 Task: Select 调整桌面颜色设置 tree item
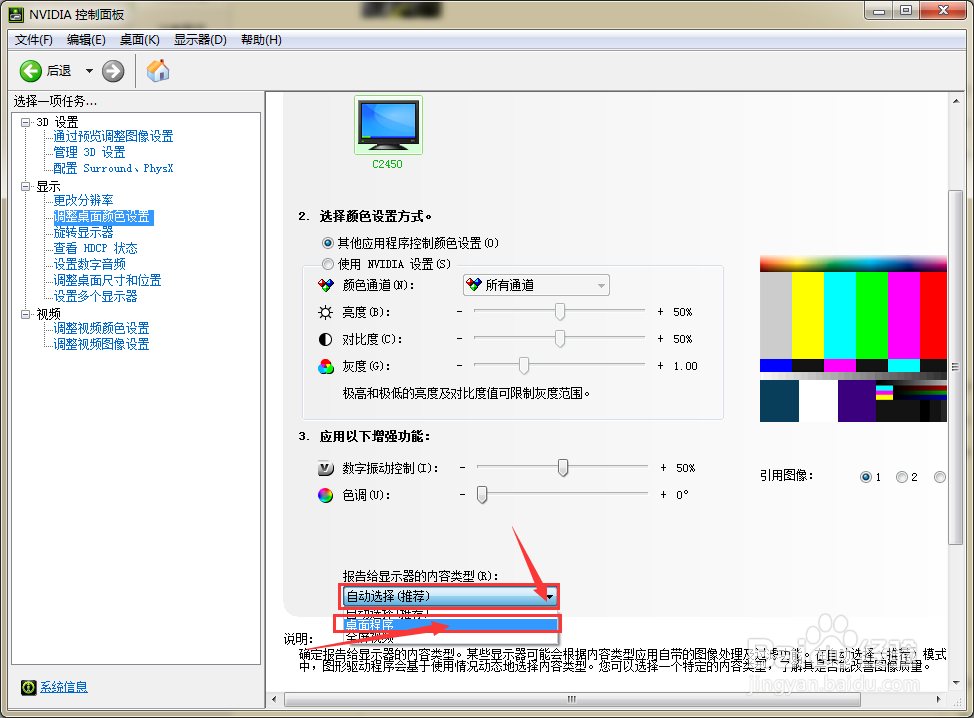(x=102, y=216)
